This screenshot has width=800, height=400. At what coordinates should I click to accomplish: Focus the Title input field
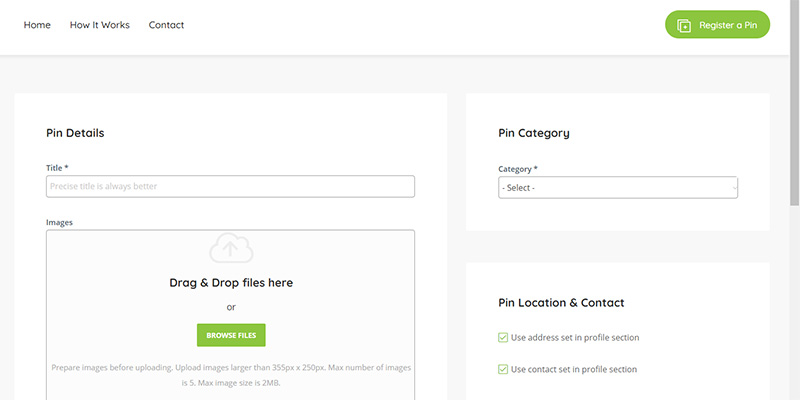[x=230, y=187]
